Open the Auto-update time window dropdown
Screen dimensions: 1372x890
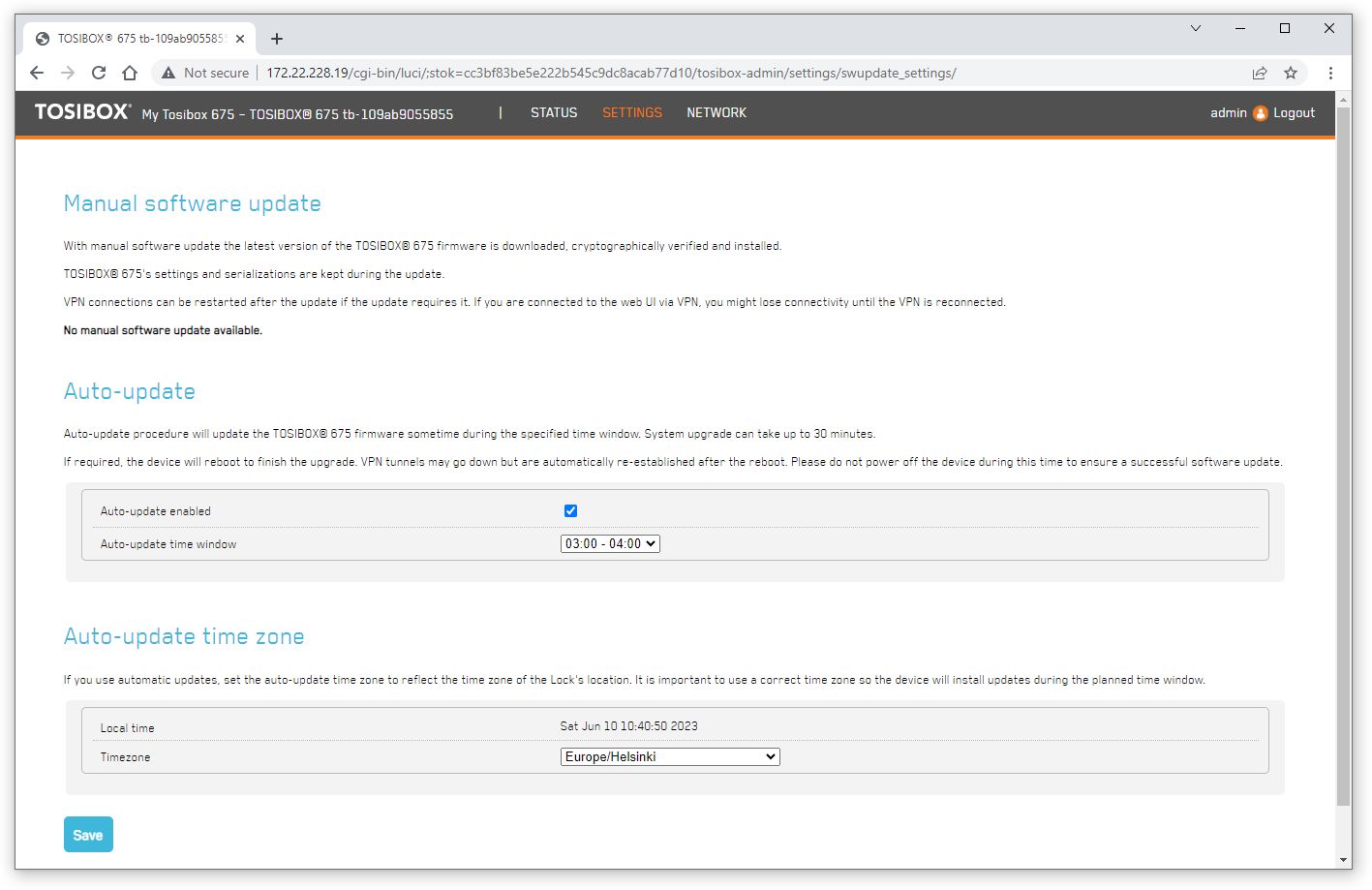610,544
